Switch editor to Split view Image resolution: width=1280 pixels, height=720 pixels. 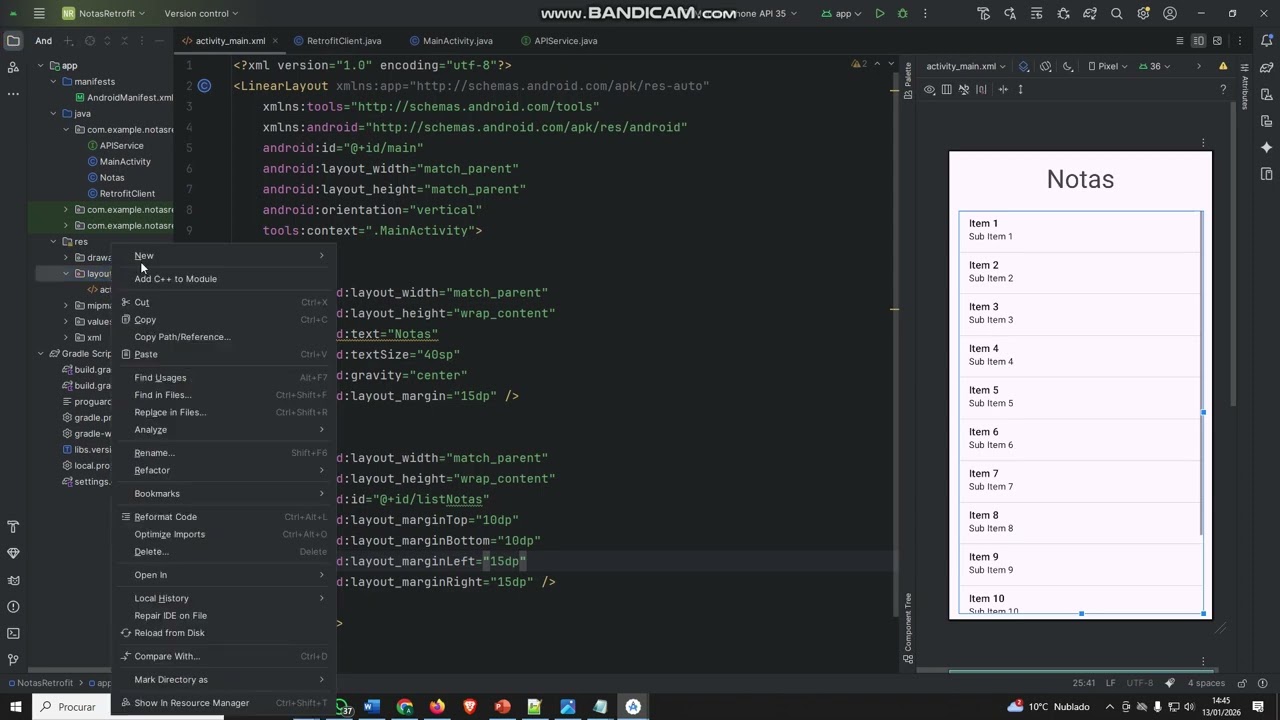click(x=1198, y=41)
